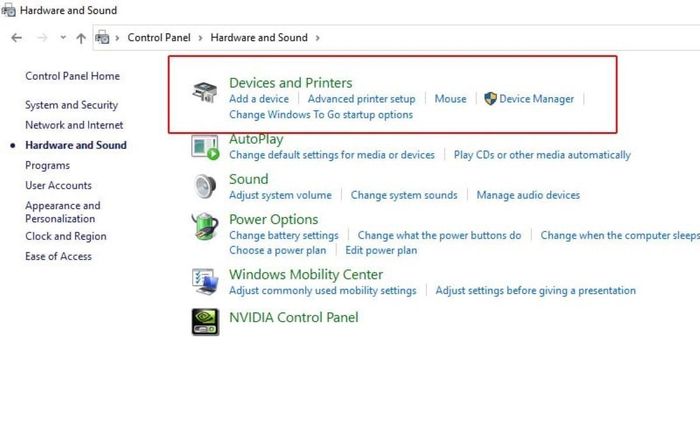Adjust settings before giving a presentation
This screenshot has width=700, height=438.
click(536, 291)
